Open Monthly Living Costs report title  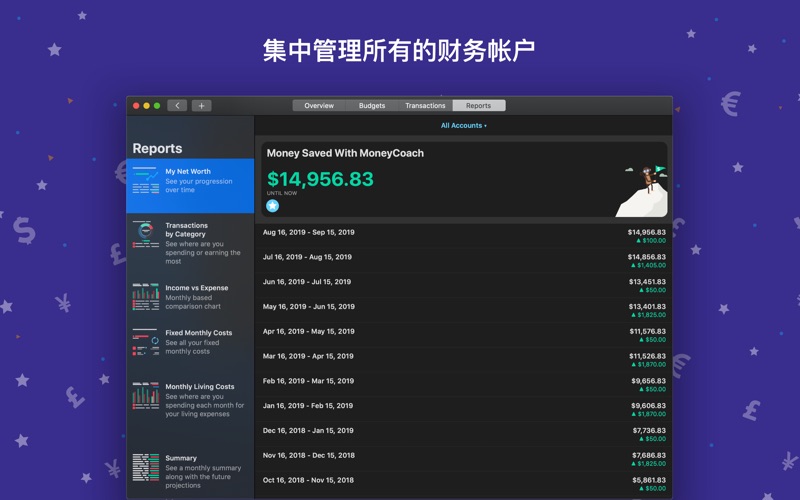(199, 387)
